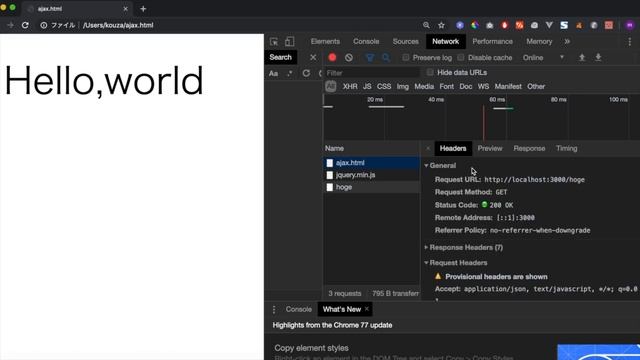Check Hide data URLs
The width and height of the screenshot is (640, 360).
[430, 73]
